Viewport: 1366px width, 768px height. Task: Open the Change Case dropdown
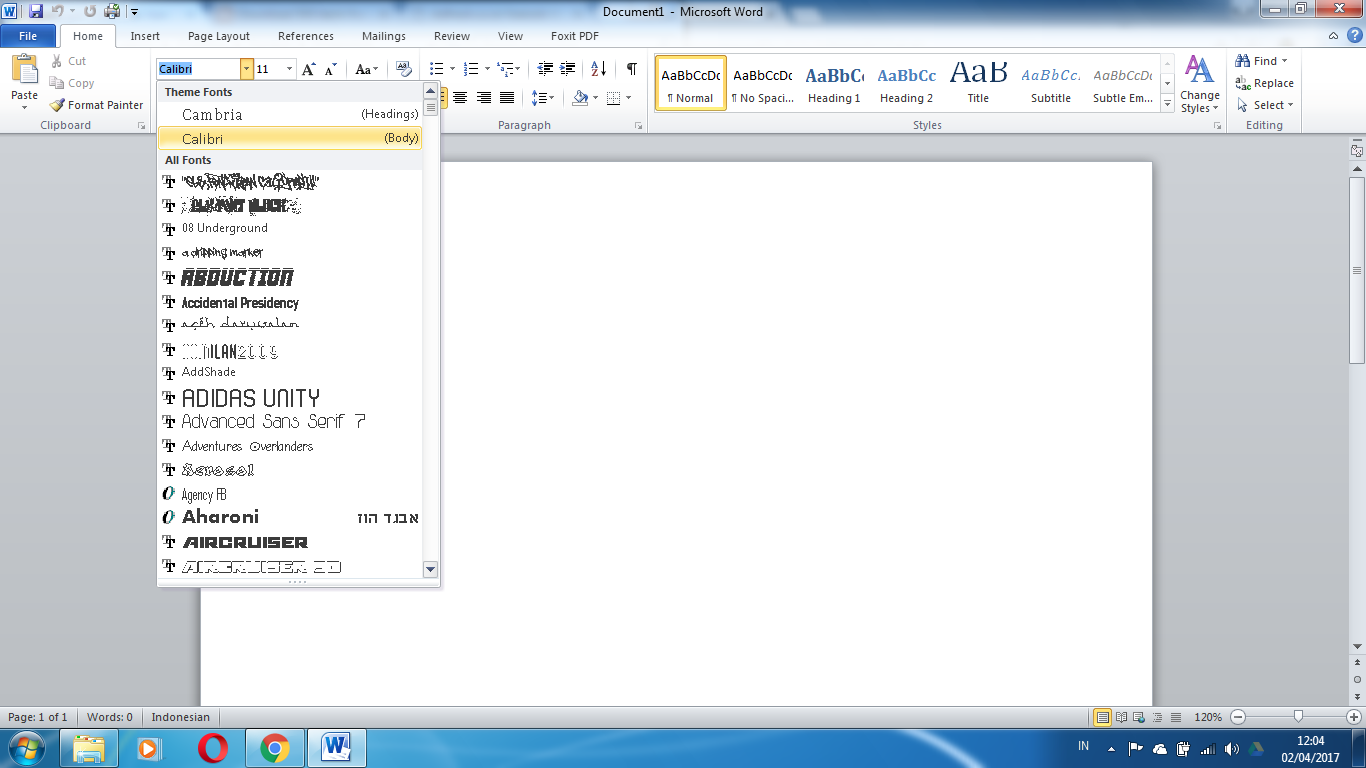(367, 69)
